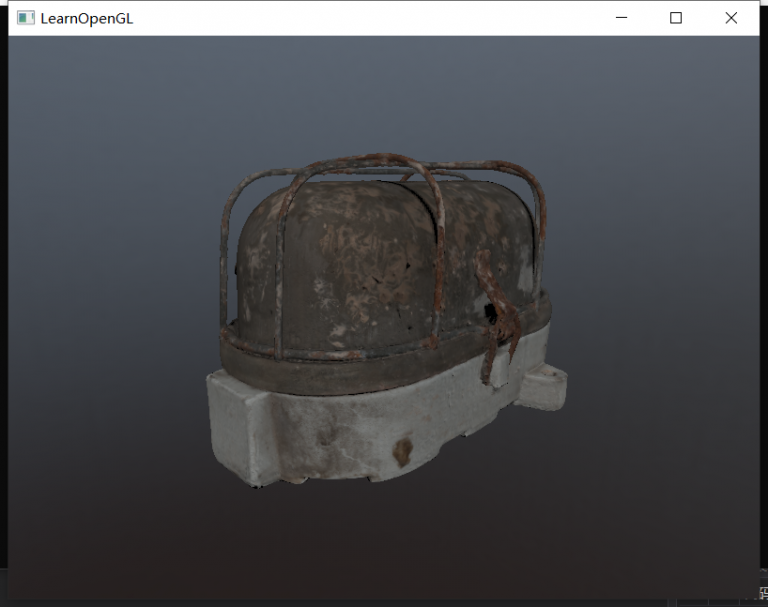Screen dimensions: 768x607
Task: Click the empty background above the lamp model
Action: pos(380,90)
